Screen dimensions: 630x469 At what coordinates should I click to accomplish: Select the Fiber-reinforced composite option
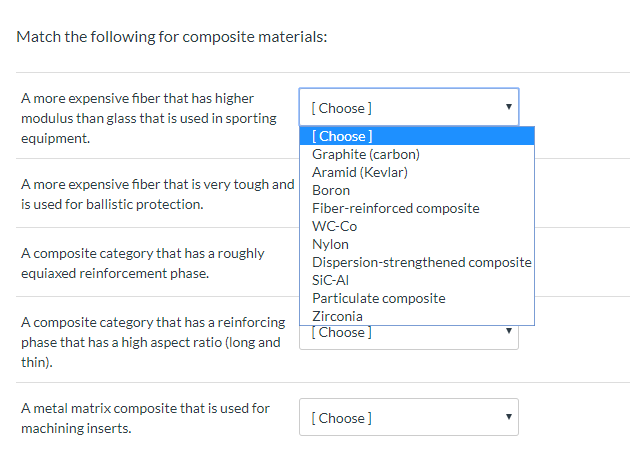tap(395, 208)
